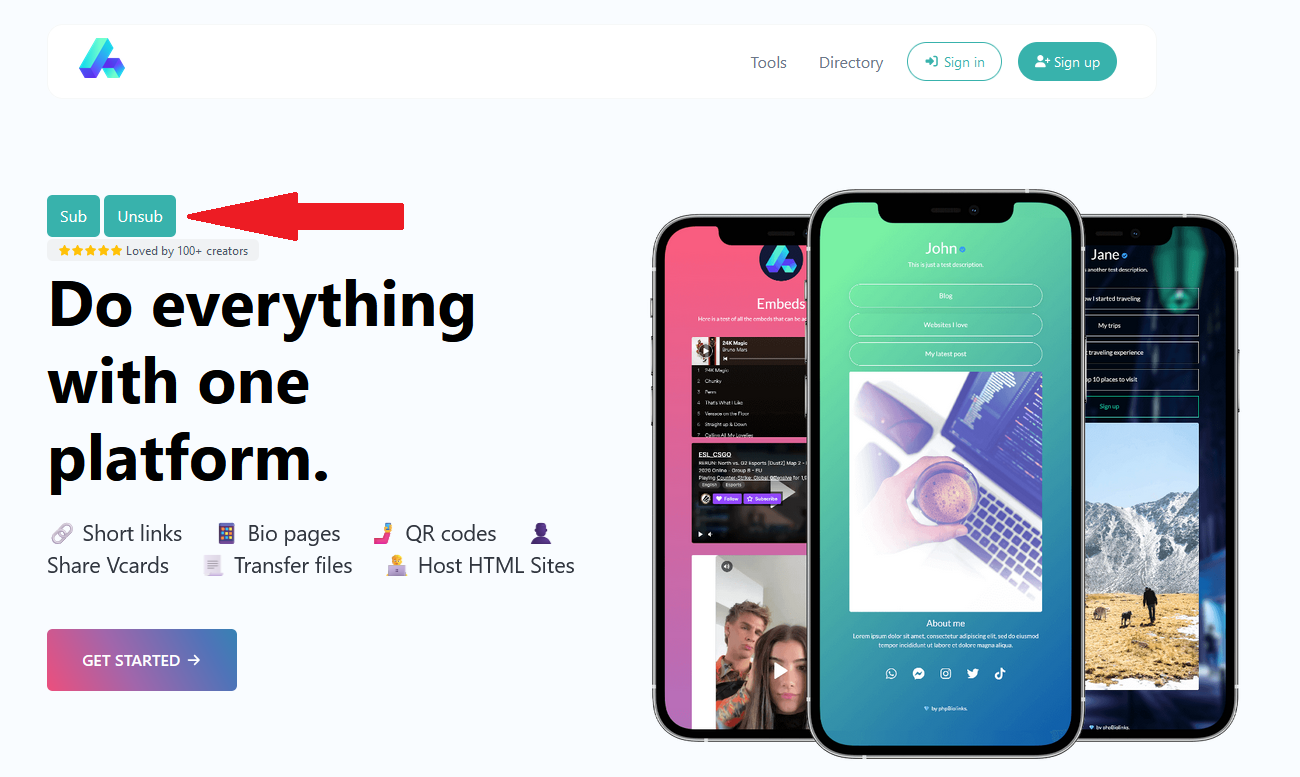Open the Tools menu
This screenshot has height=777, width=1300.
[768, 62]
